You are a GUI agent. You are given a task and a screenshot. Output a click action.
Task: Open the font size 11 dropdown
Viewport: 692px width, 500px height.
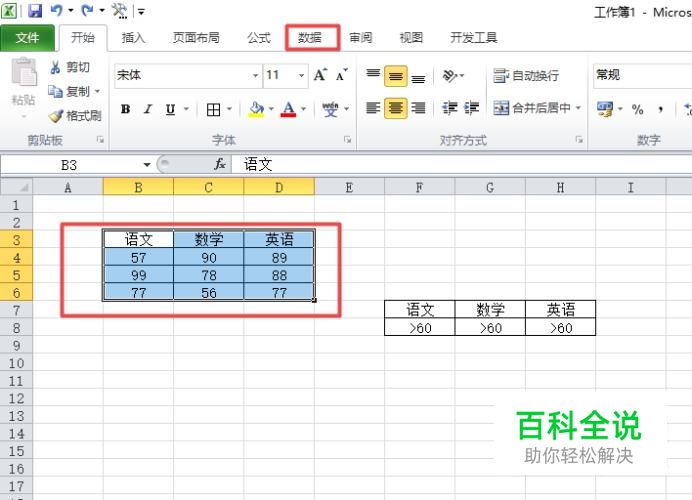point(301,75)
